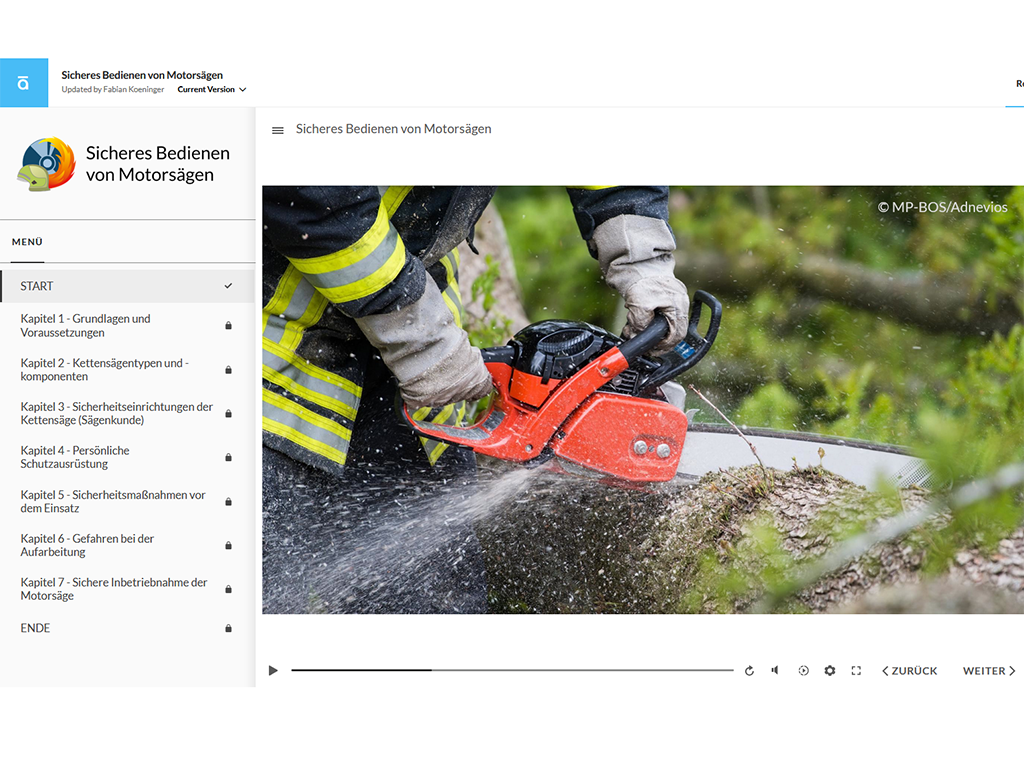The width and height of the screenshot is (1024, 768).
Task: Open the video player settings gear
Action: [829, 670]
